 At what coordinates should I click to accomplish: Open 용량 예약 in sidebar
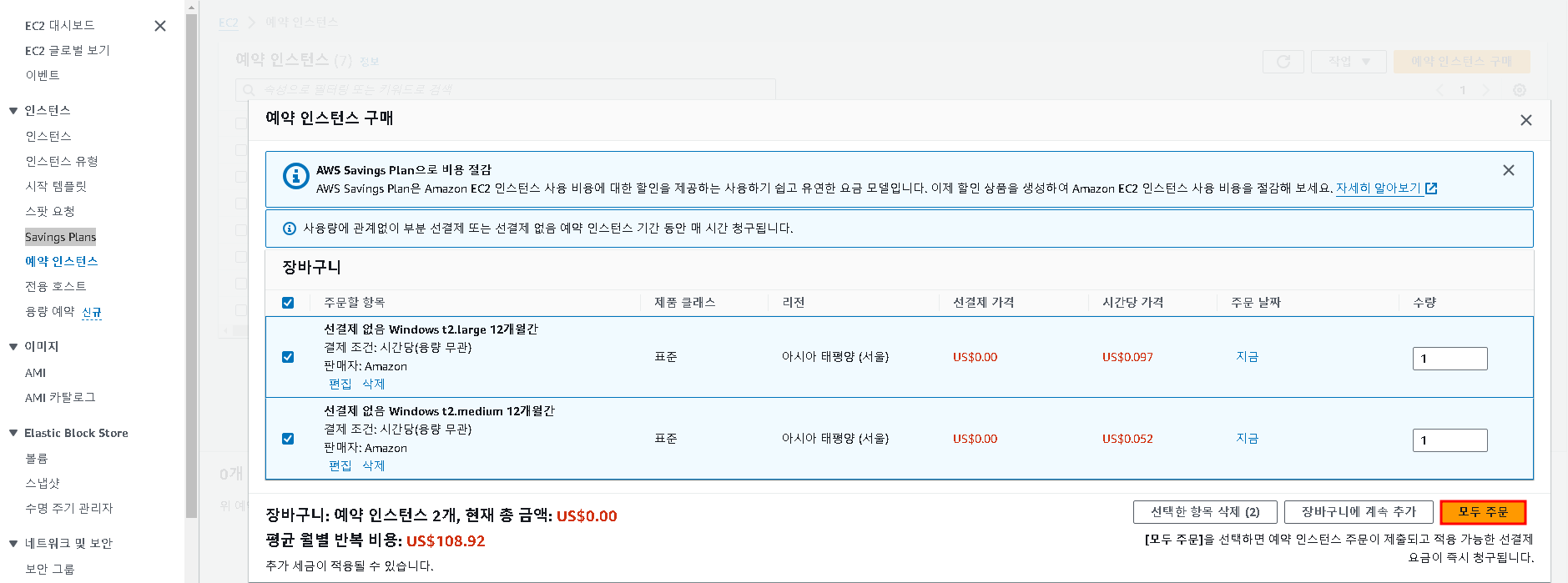point(50,312)
